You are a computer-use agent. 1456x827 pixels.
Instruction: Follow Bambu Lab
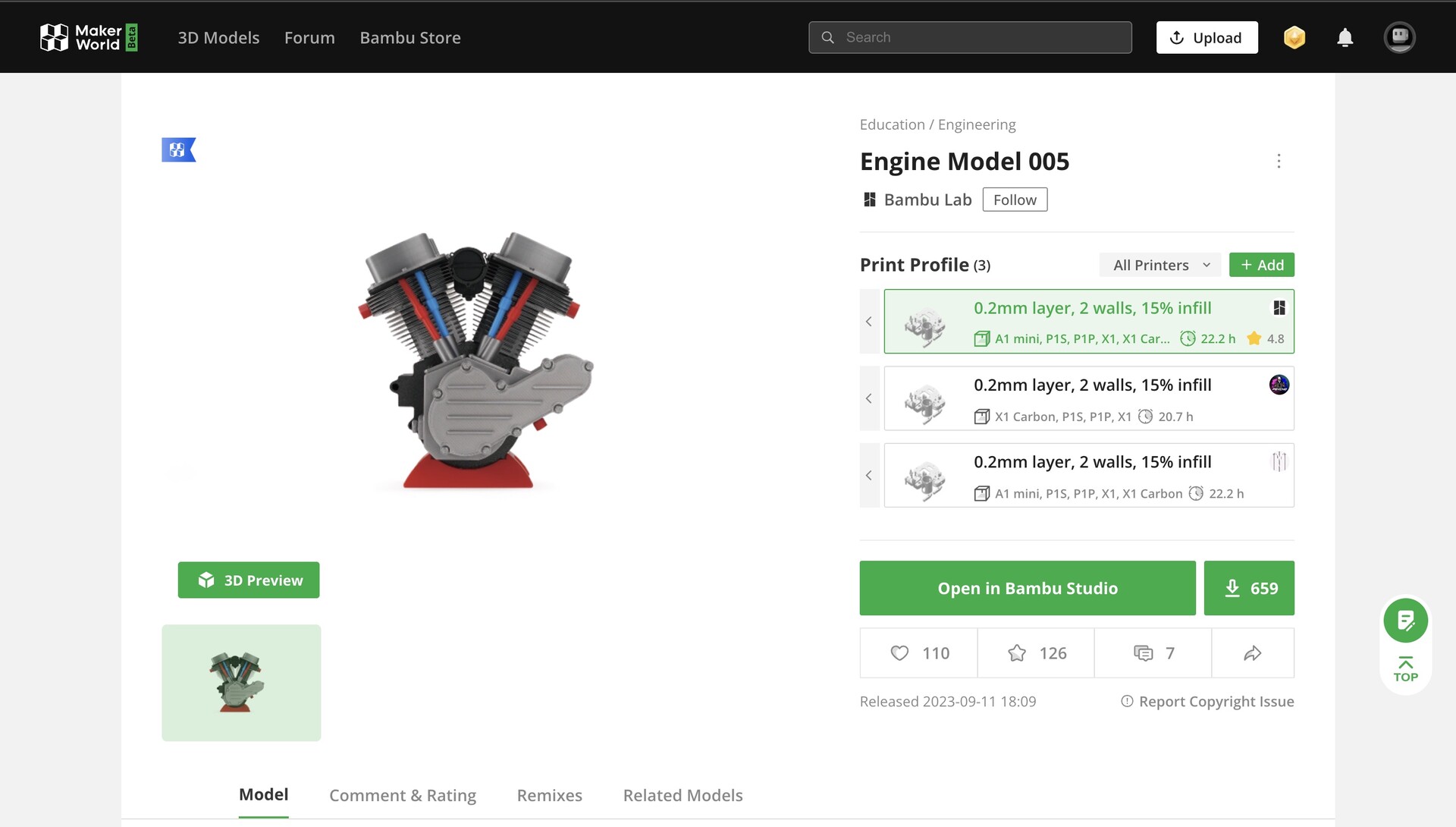point(1015,200)
